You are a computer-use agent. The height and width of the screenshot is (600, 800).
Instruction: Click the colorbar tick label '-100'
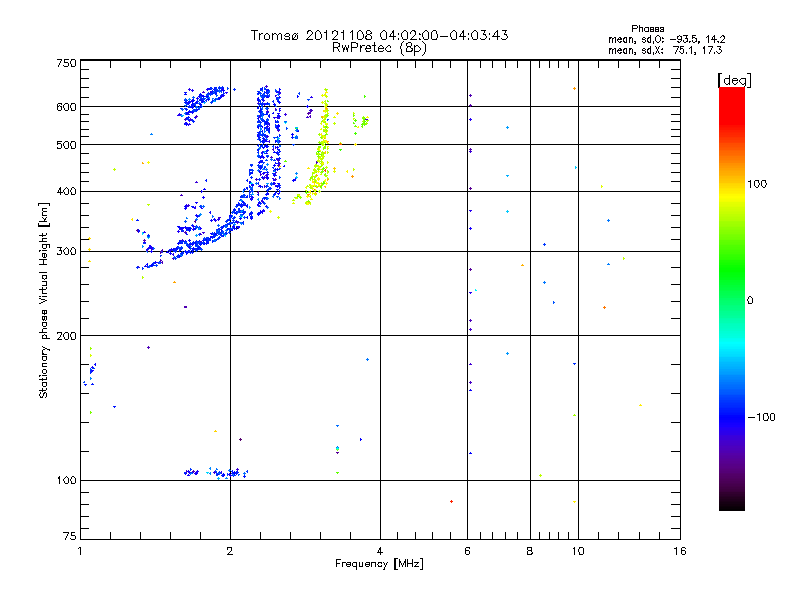click(x=761, y=417)
